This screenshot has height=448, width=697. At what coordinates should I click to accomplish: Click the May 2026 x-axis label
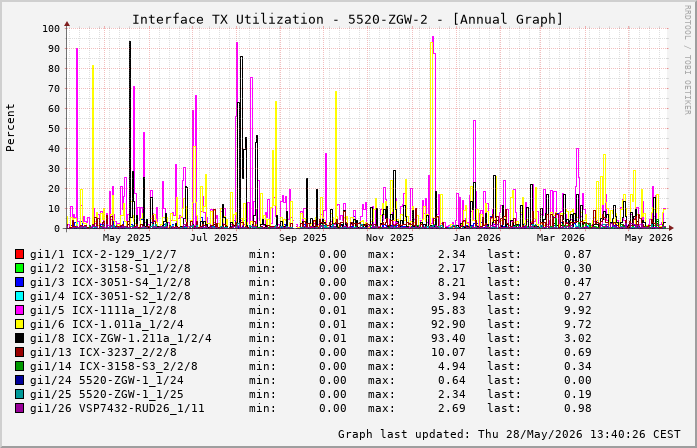[x=649, y=238]
